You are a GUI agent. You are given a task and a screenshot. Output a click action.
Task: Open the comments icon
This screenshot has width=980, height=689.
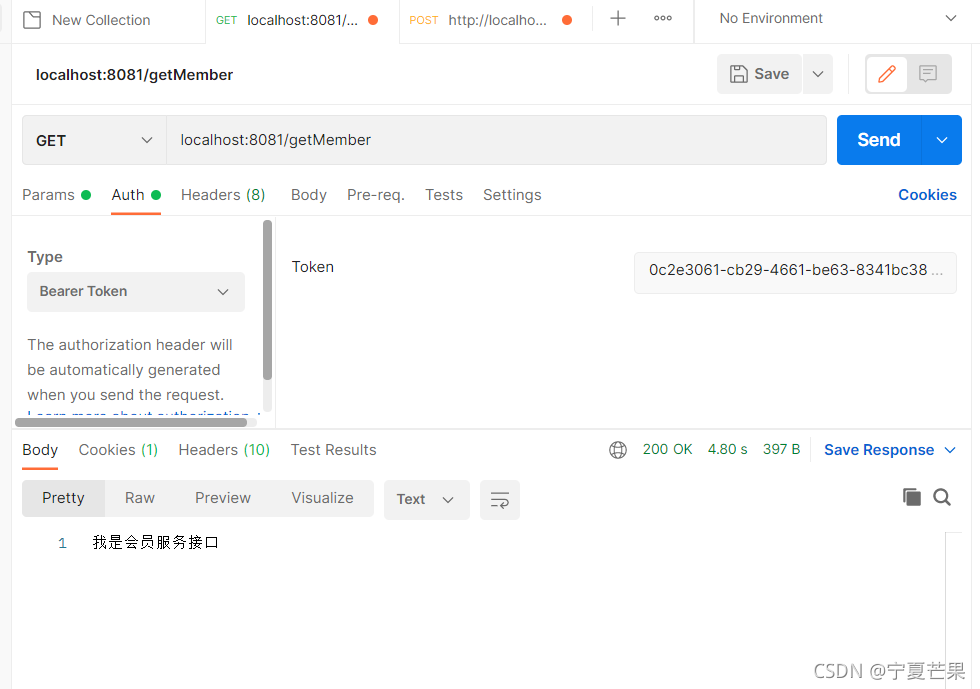coord(928,74)
